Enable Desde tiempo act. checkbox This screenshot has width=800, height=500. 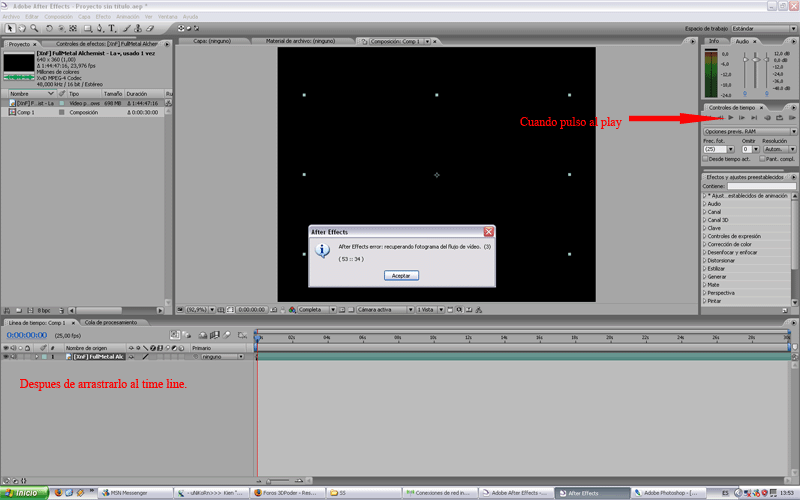click(x=706, y=159)
